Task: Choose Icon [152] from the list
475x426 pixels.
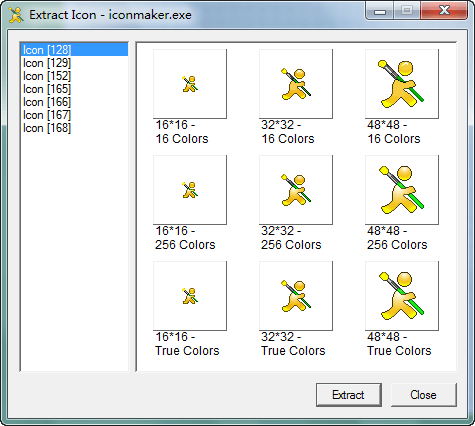Action: (x=74, y=76)
